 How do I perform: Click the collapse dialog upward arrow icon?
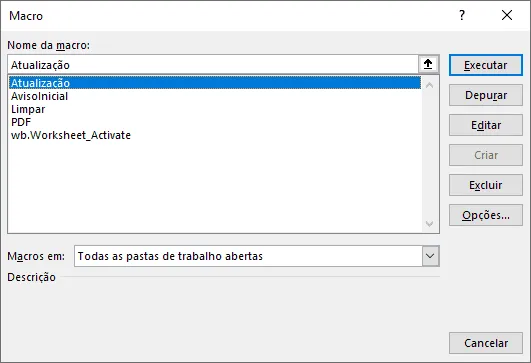click(428, 64)
